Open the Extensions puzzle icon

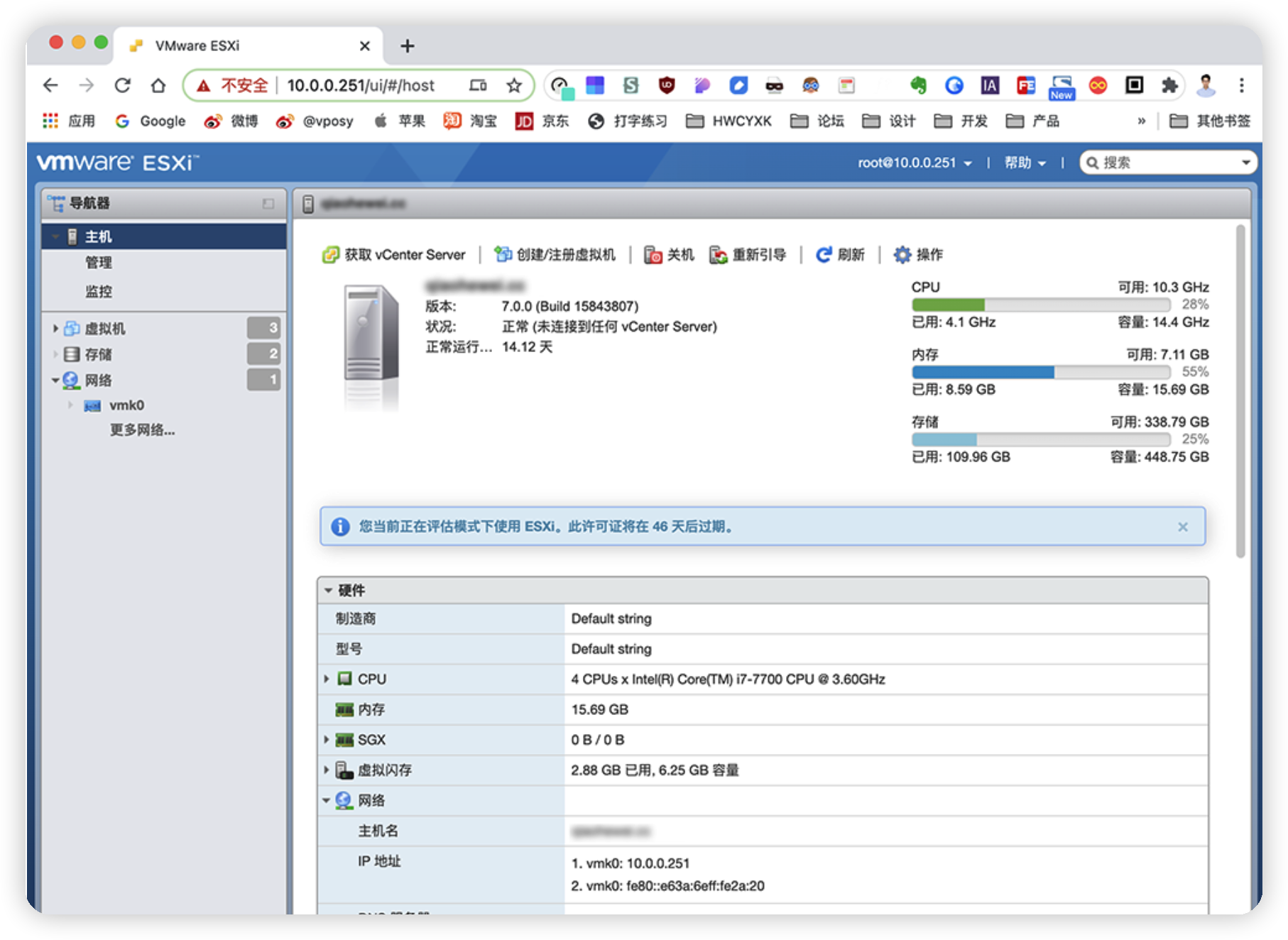1169,86
